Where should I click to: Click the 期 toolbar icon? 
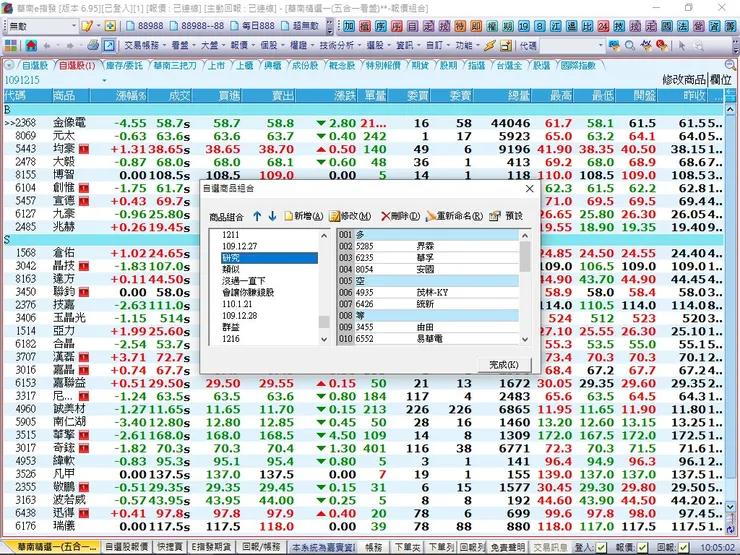(x=508, y=26)
